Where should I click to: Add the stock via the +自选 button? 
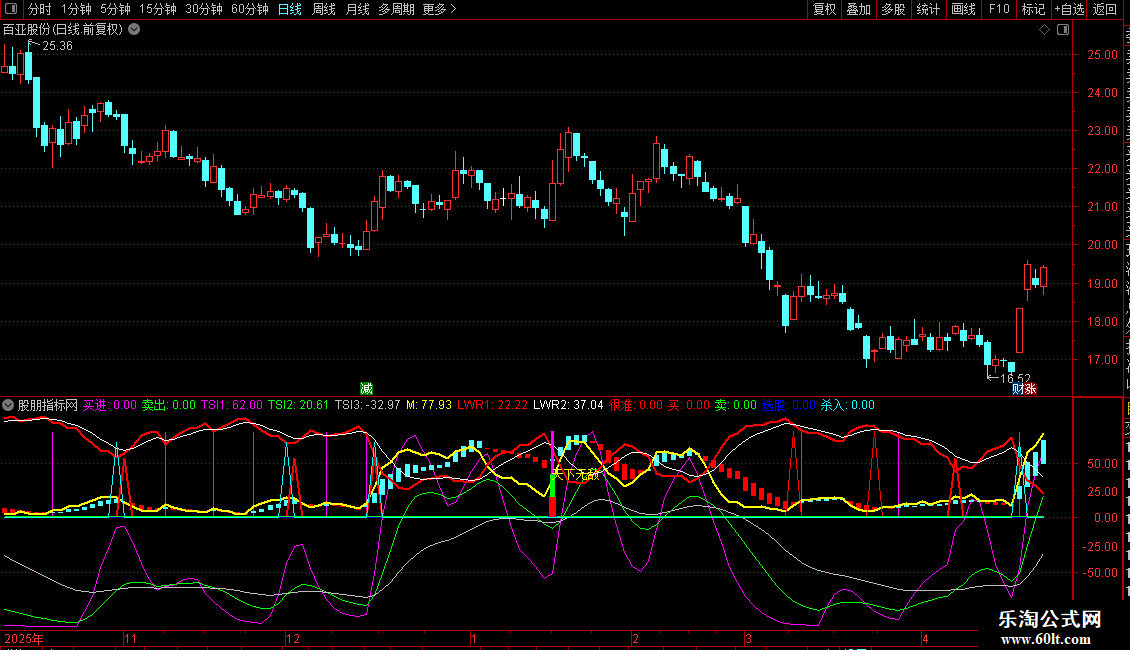[x=1069, y=9]
